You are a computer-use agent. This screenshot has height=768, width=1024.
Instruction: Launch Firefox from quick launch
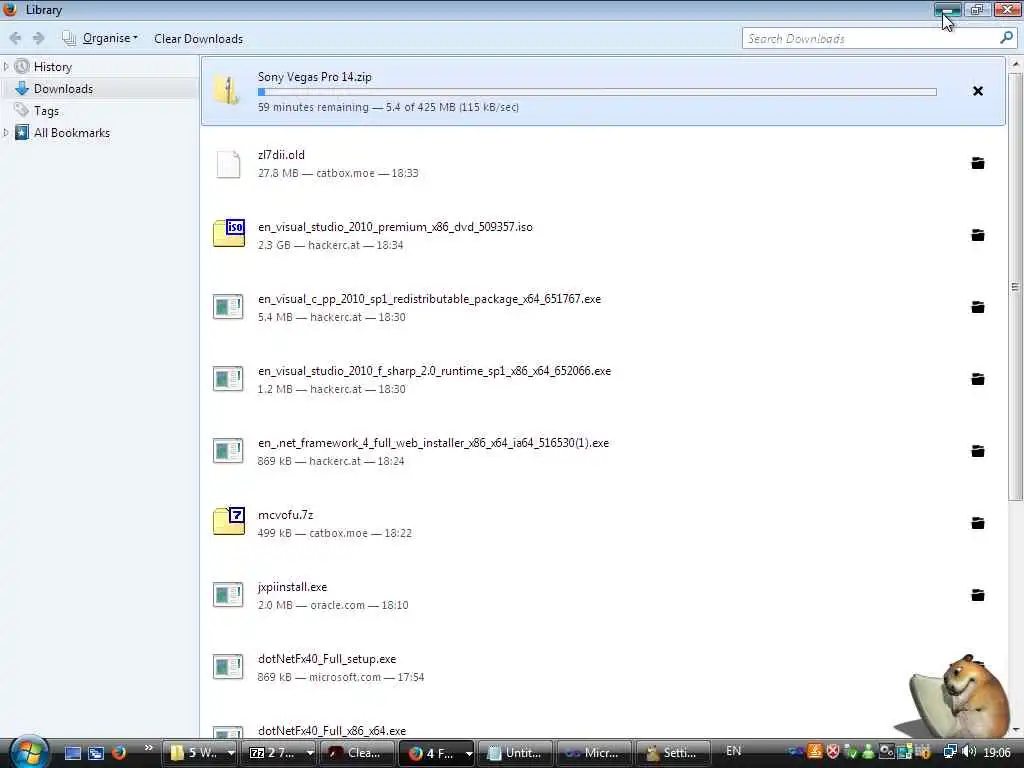[119, 753]
